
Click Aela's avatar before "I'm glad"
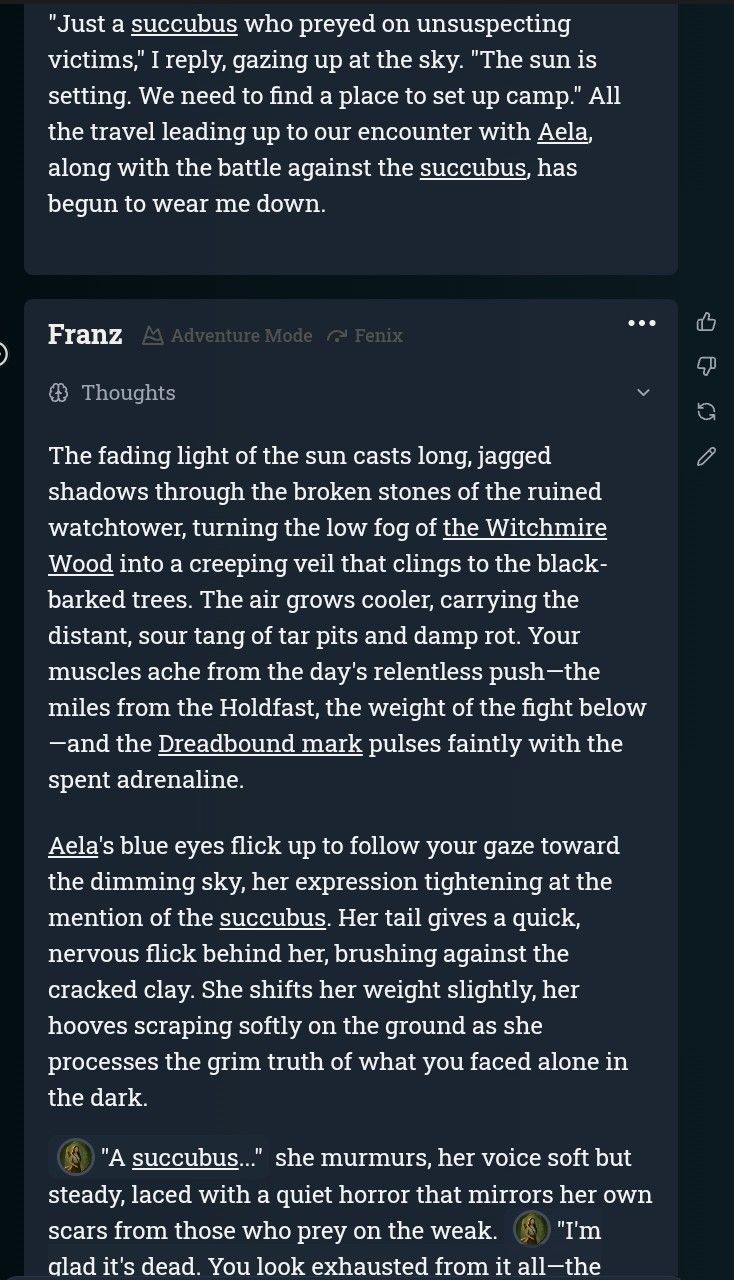pos(531,1229)
